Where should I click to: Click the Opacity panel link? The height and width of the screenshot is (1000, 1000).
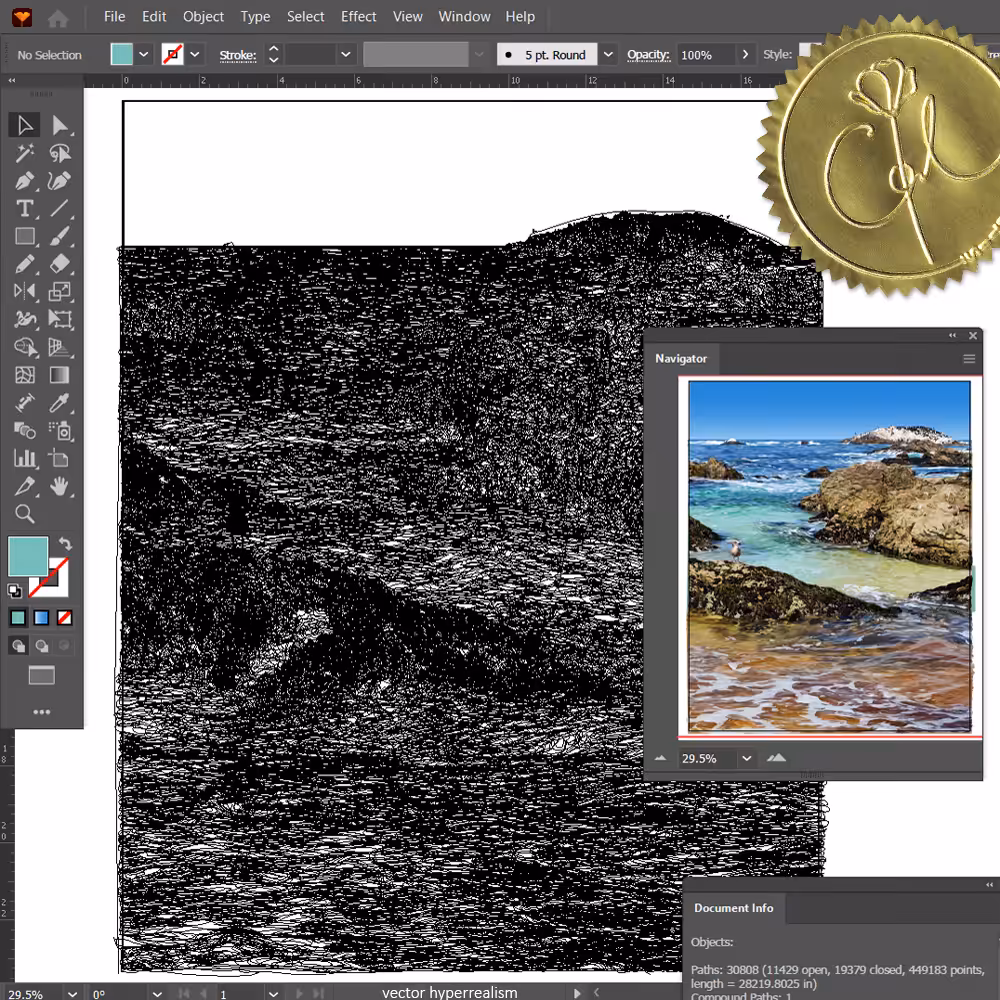coord(648,55)
